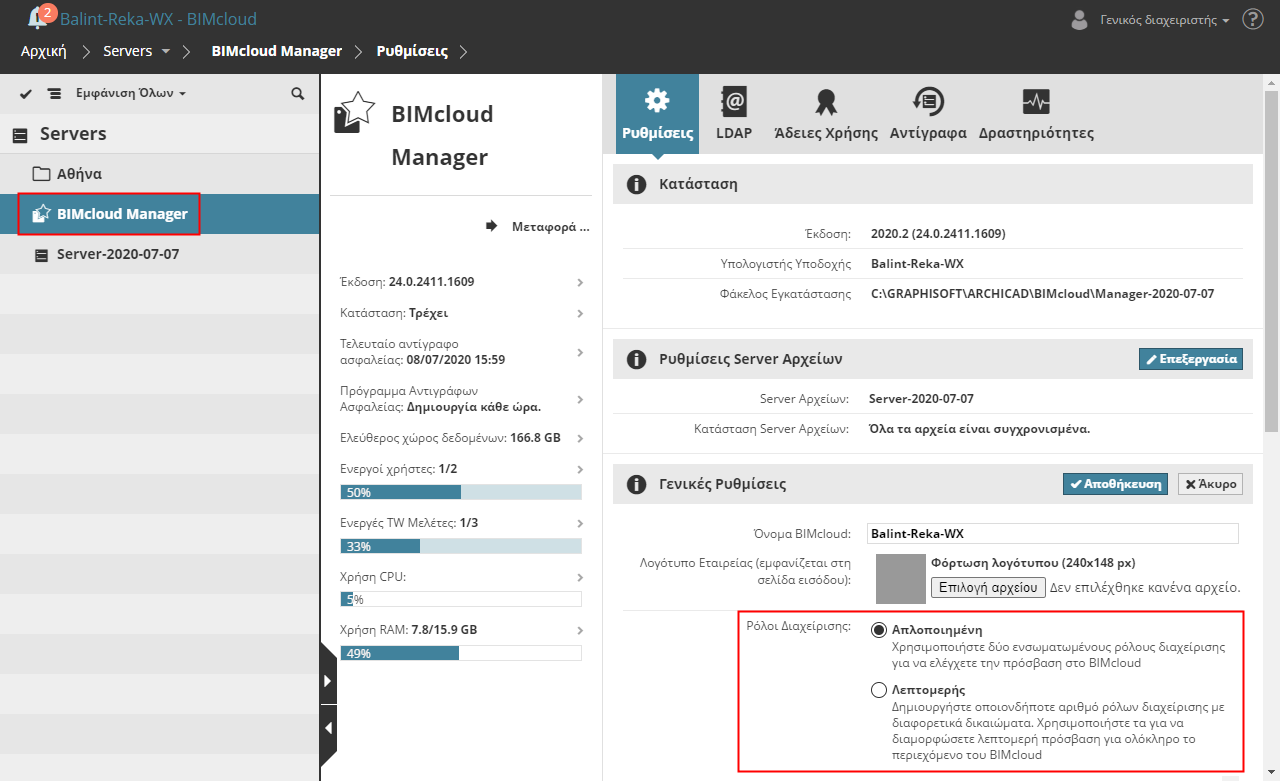Click the checkmark selection icon in sidebar toolbar
The height and width of the screenshot is (781, 1280).
coord(26,93)
